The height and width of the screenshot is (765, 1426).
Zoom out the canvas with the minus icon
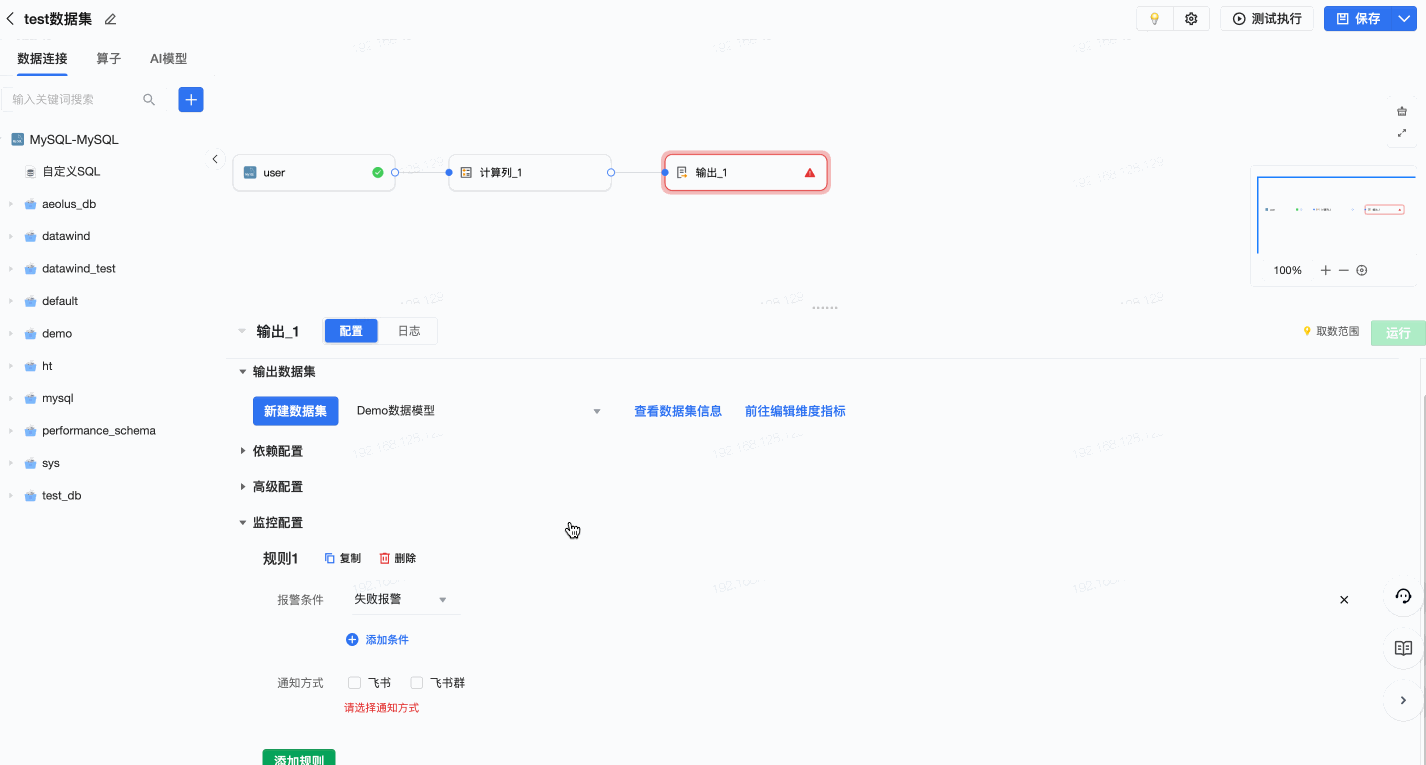(x=1344, y=270)
